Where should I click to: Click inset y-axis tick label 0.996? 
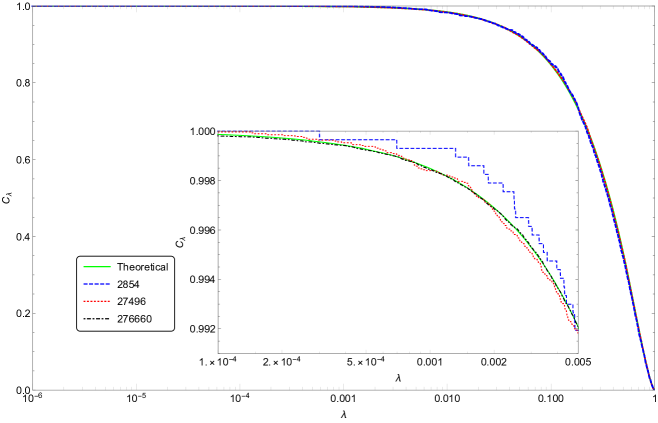(x=204, y=230)
